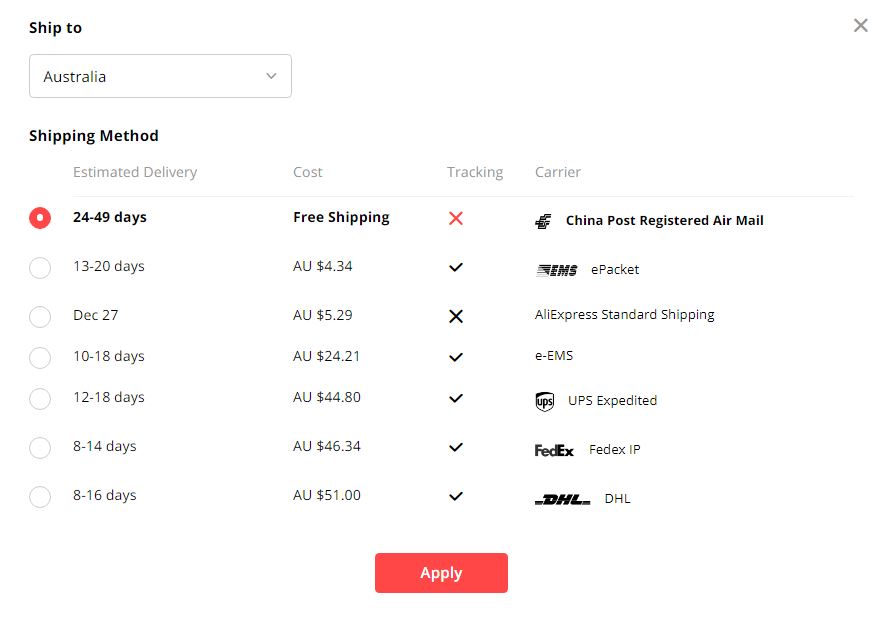Close the shipping dialog
This screenshot has height=620, width=880.
pyautogui.click(x=860, y=25)
